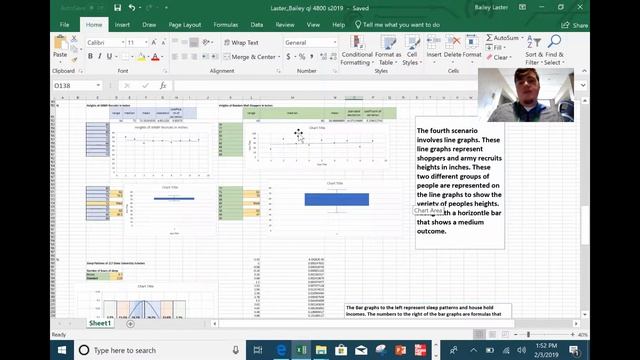Switch to the Insert tab
The width and height of the screenshot is (640, 360).
coord(122,24)
